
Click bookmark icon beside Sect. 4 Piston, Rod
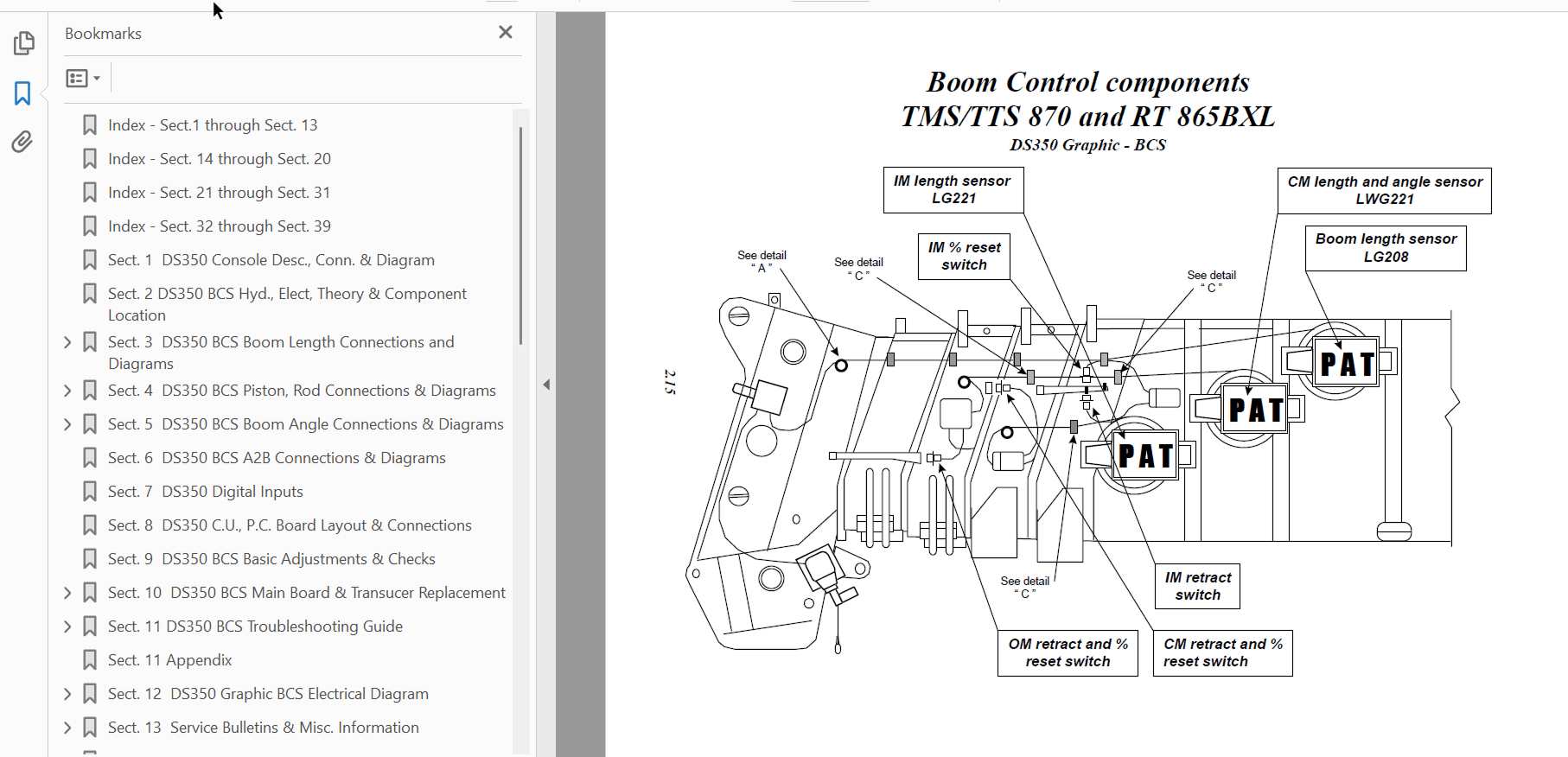pyautogui.click(x=89, y=391)
